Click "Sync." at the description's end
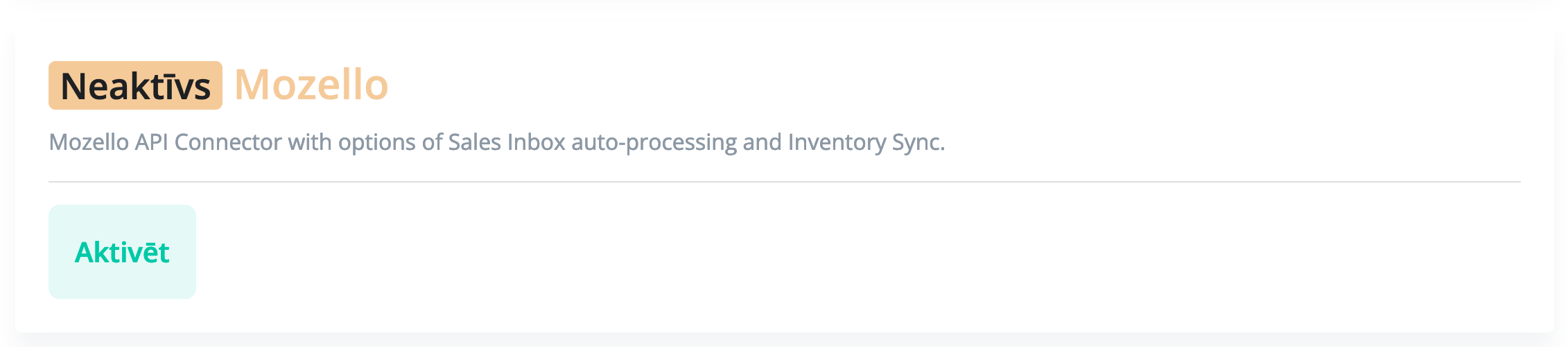The height and width of the screenshot is (347, 1568). tap(918, 142)
